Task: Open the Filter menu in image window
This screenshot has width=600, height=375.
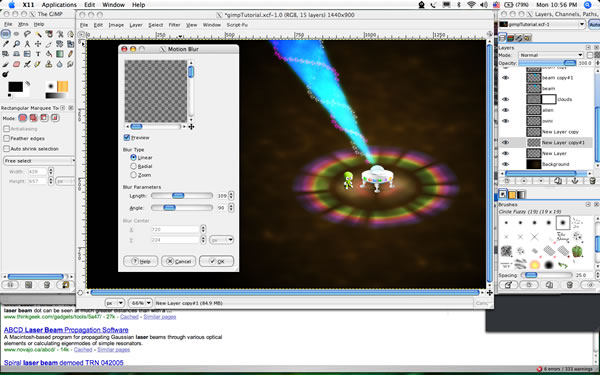Action: click(x=174, y=25)
